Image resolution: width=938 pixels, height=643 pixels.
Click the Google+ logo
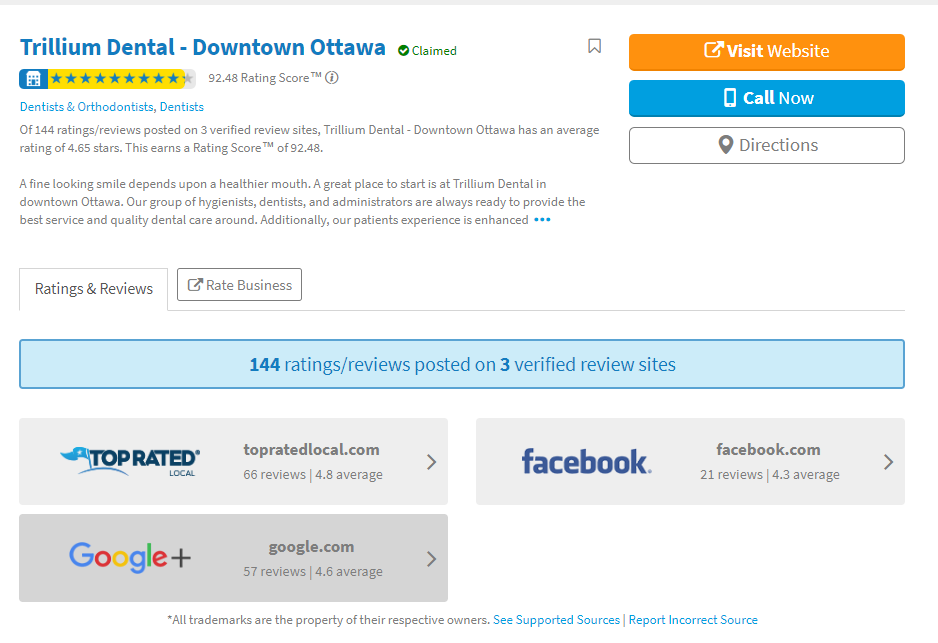click(130, 557)
